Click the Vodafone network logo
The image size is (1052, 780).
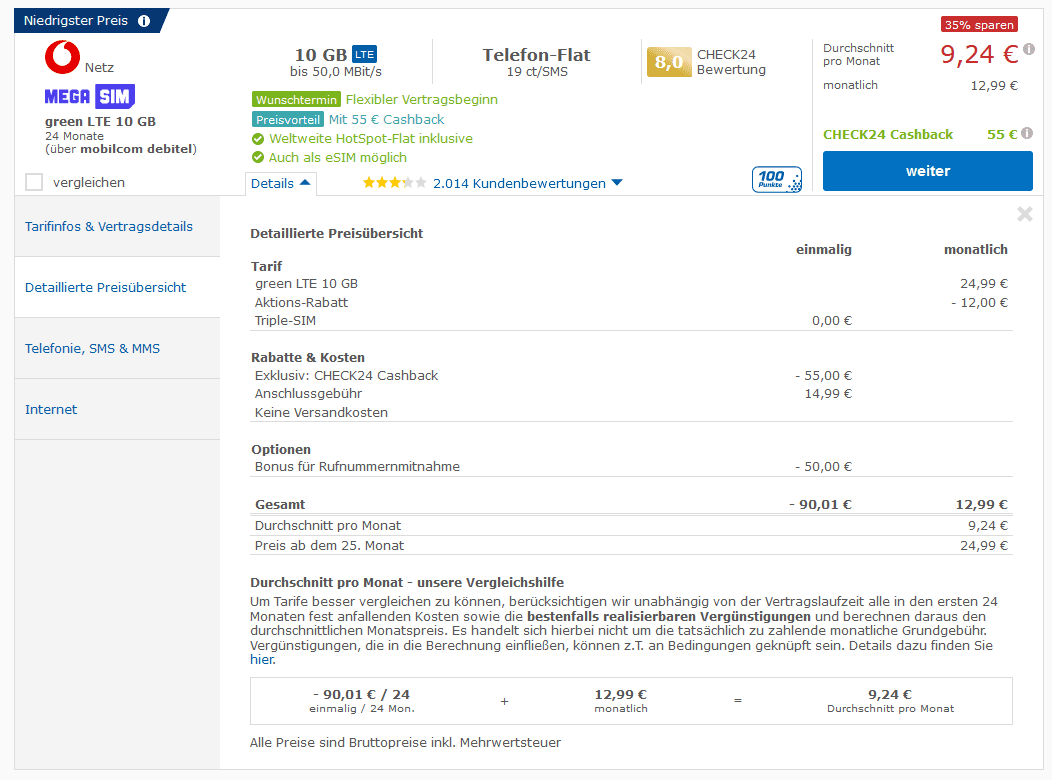click(x=62, y=58)
